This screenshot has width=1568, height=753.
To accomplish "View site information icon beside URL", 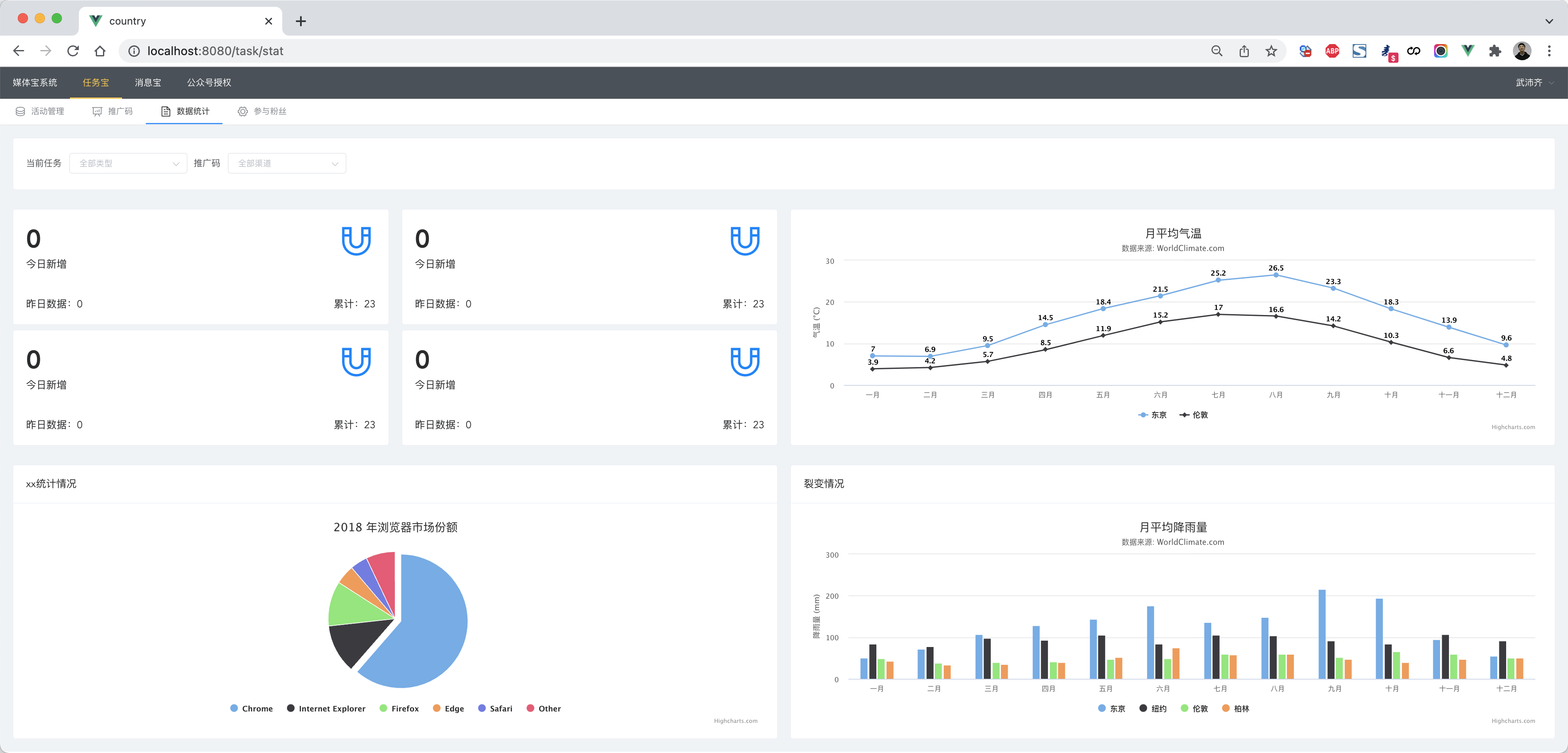I will [x=134, y=51].
